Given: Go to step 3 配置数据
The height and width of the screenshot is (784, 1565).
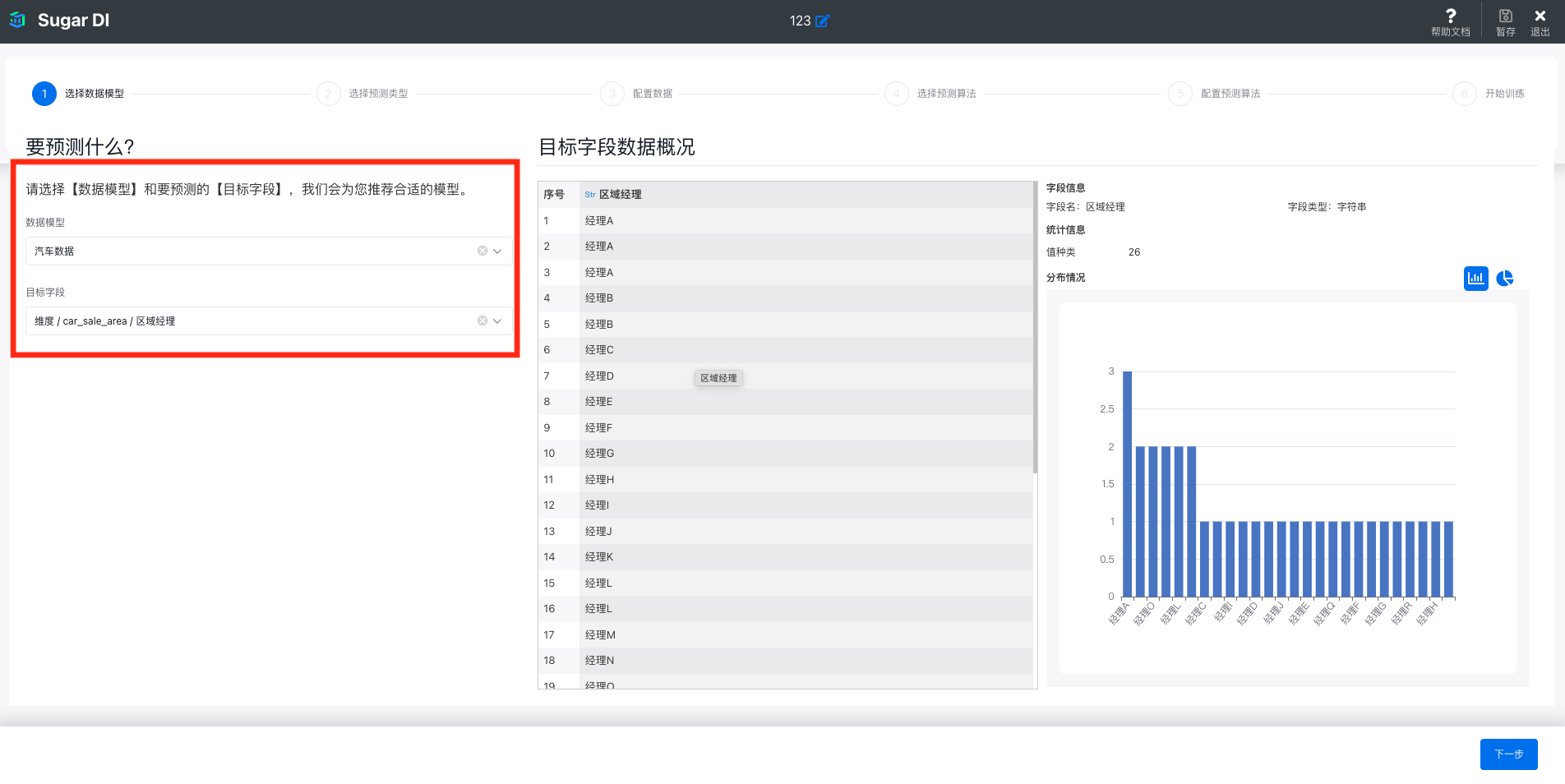Looking at the screenshot, I should (x=636, y=94).
